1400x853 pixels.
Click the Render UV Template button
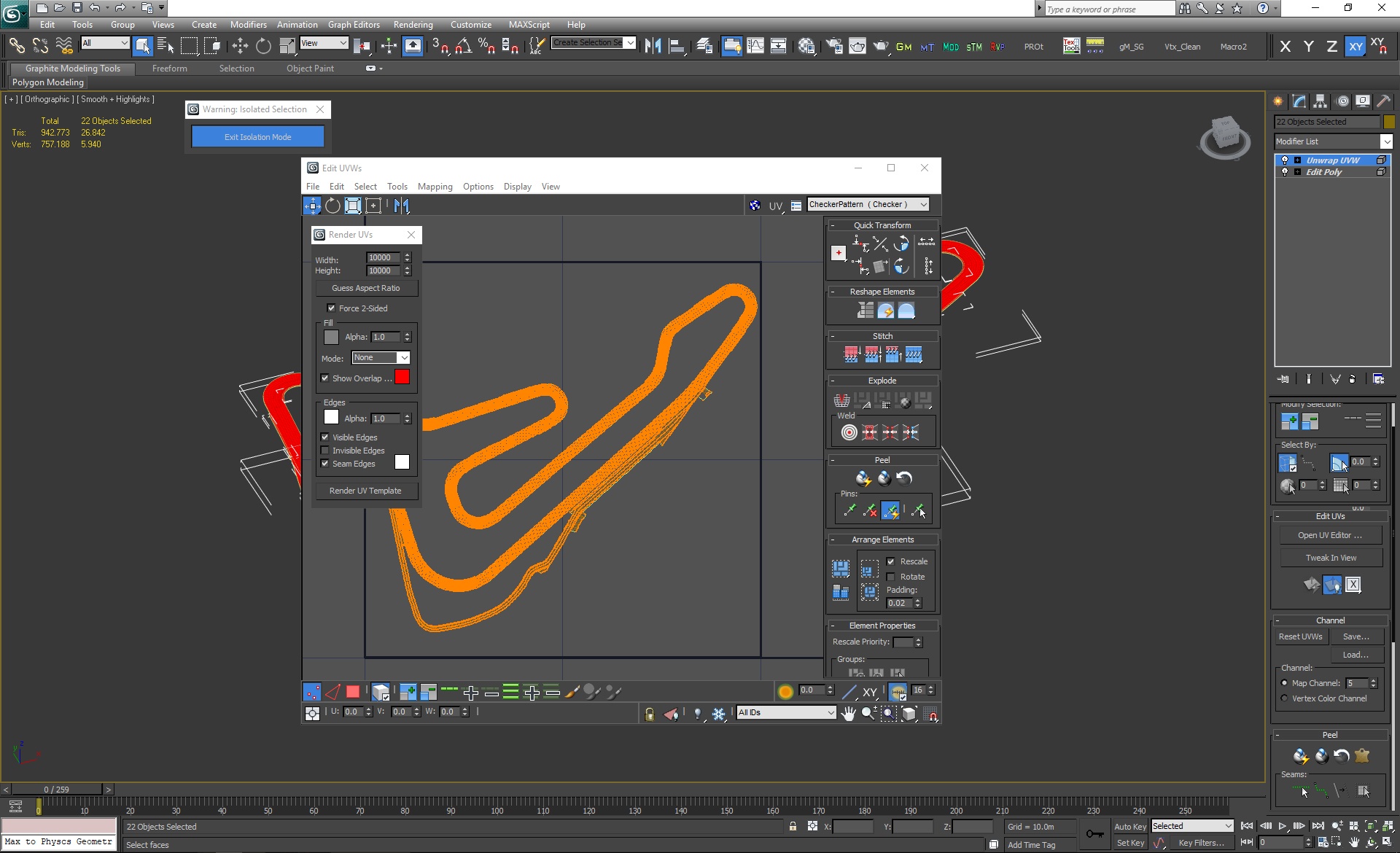tap(365, 491)
